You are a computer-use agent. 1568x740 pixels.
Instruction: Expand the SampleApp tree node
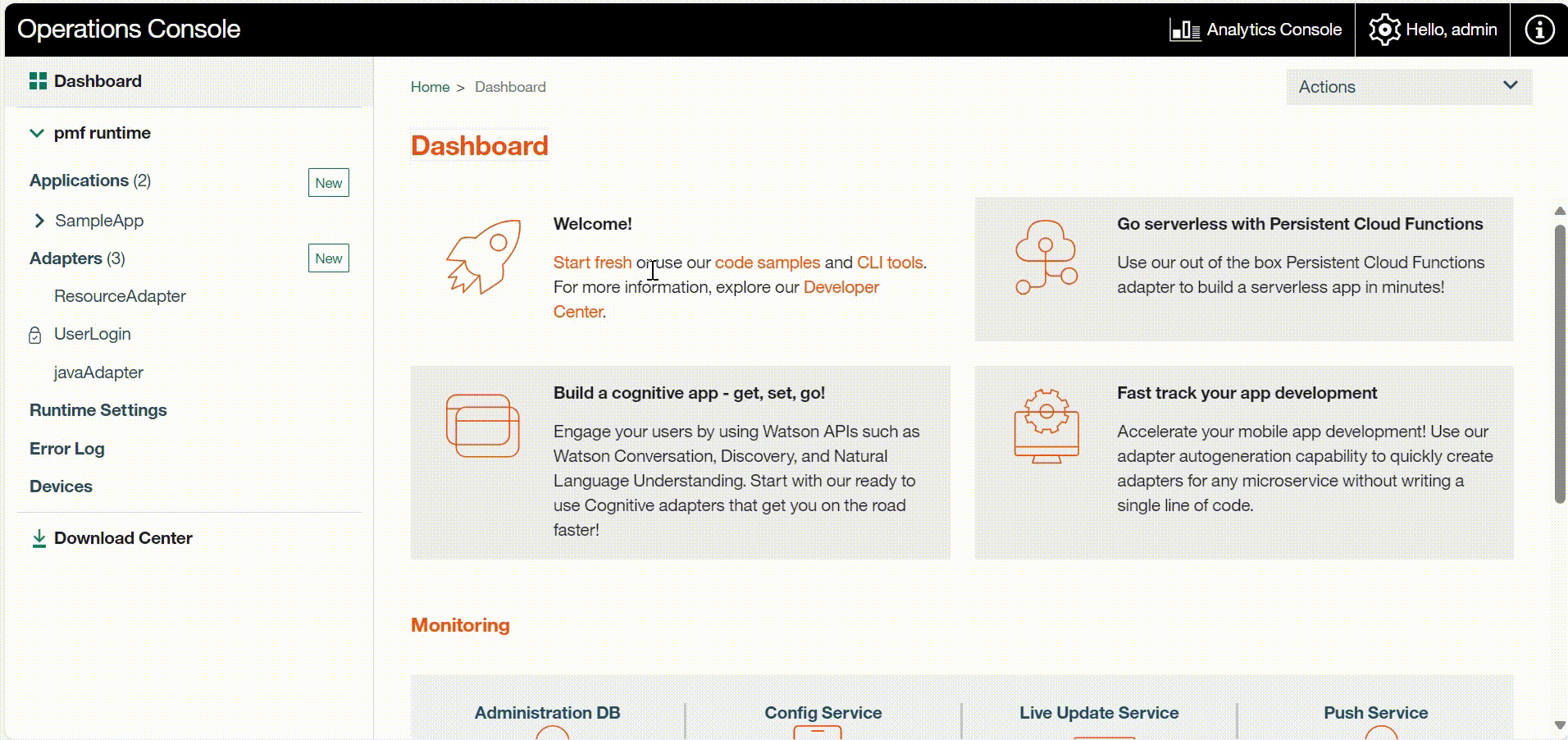39,221
